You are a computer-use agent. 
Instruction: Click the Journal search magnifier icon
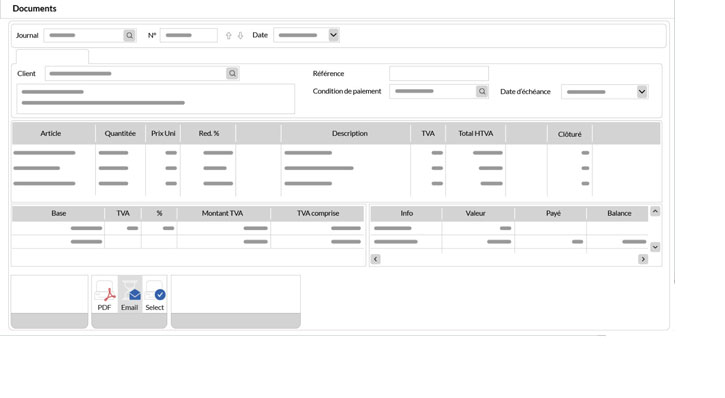pyautogui.click(x=129, y=35)
